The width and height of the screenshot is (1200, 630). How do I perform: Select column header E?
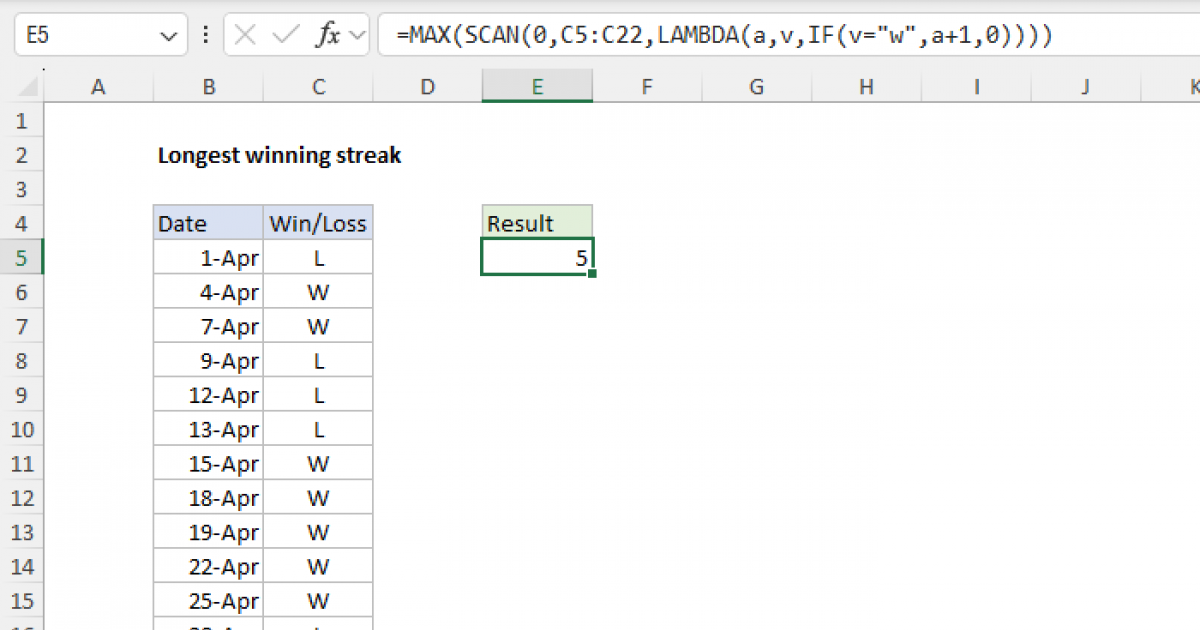click(x=537, y=87)
